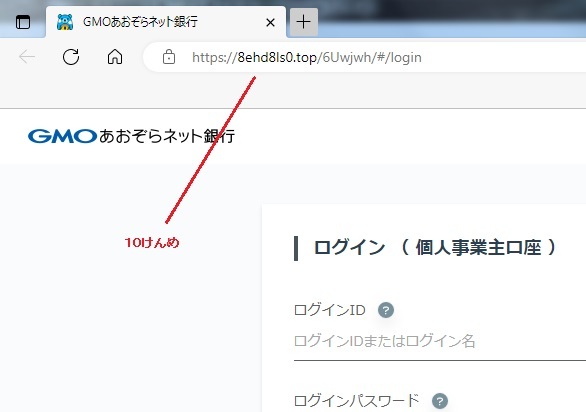The width and height of the screenshot is (586, 412).
Task: Click the address bar URL text
Action: 307,58
